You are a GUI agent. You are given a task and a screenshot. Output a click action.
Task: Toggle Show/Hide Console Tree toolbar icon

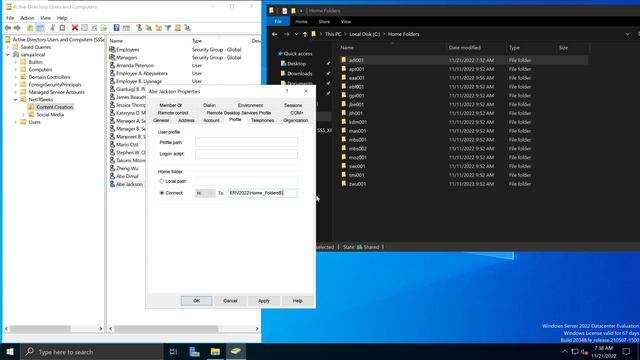(x=40, y=28)
